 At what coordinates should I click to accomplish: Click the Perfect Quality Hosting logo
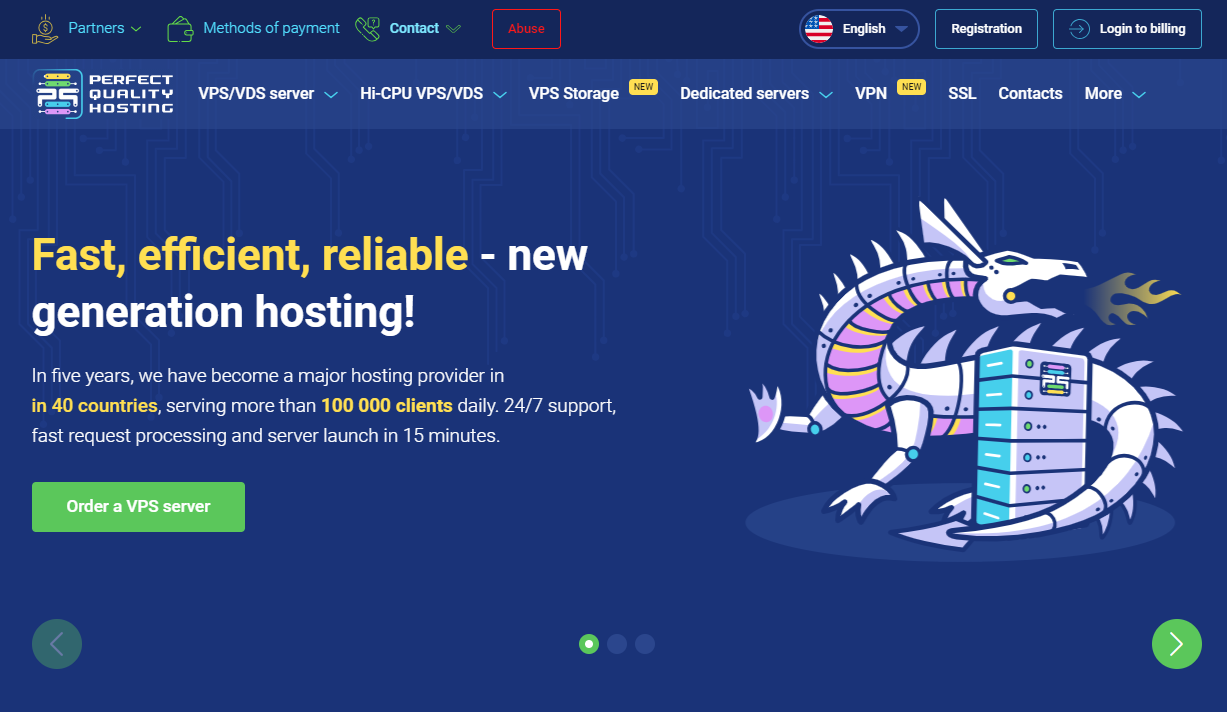(x=103, y=94)
